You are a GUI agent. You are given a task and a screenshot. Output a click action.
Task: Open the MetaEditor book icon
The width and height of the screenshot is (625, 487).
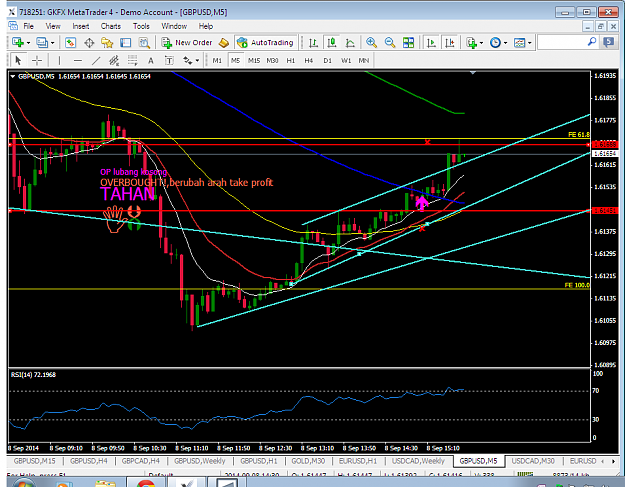pos(224,42)
